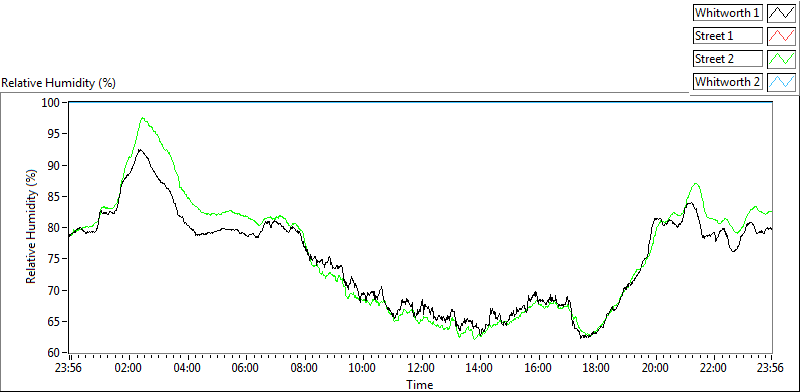Click the 'Time' x-axis label
The image size is (800, 392).
pos(419,384)
